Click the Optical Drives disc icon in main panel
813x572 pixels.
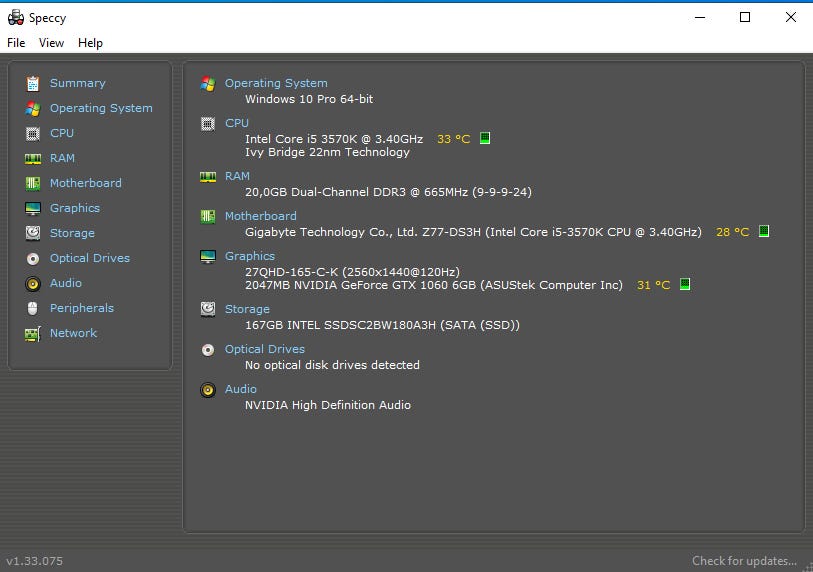(208, 350)
